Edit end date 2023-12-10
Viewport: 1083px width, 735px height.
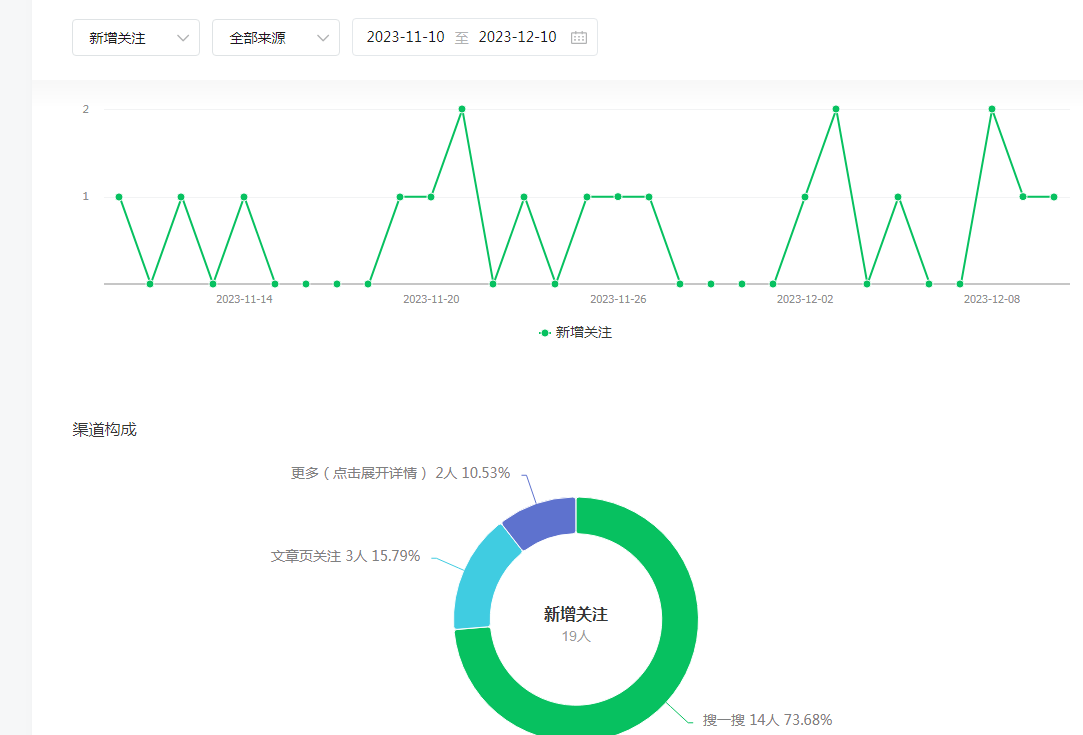(517, 37)
